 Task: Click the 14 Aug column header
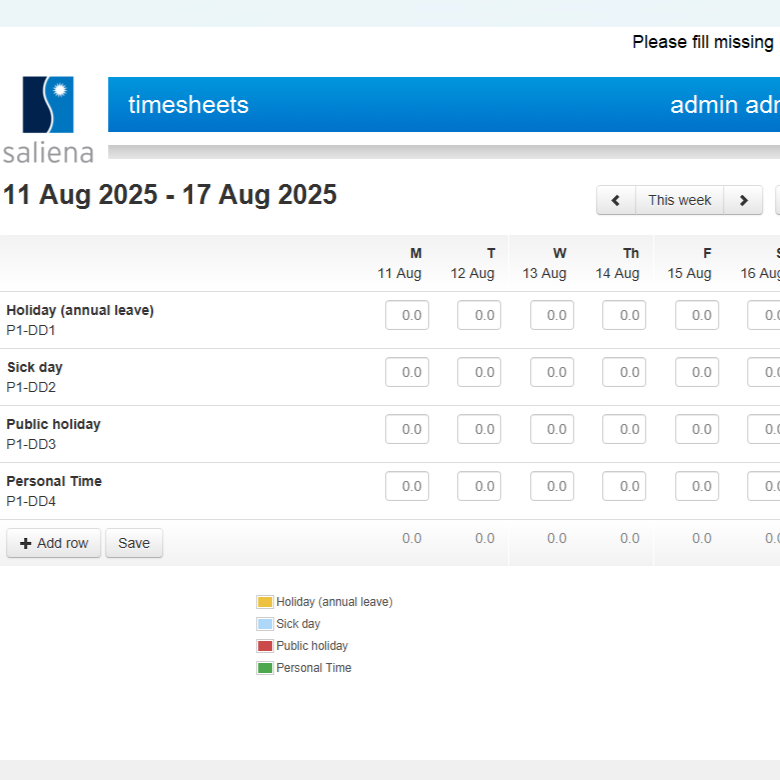[617, 264]
